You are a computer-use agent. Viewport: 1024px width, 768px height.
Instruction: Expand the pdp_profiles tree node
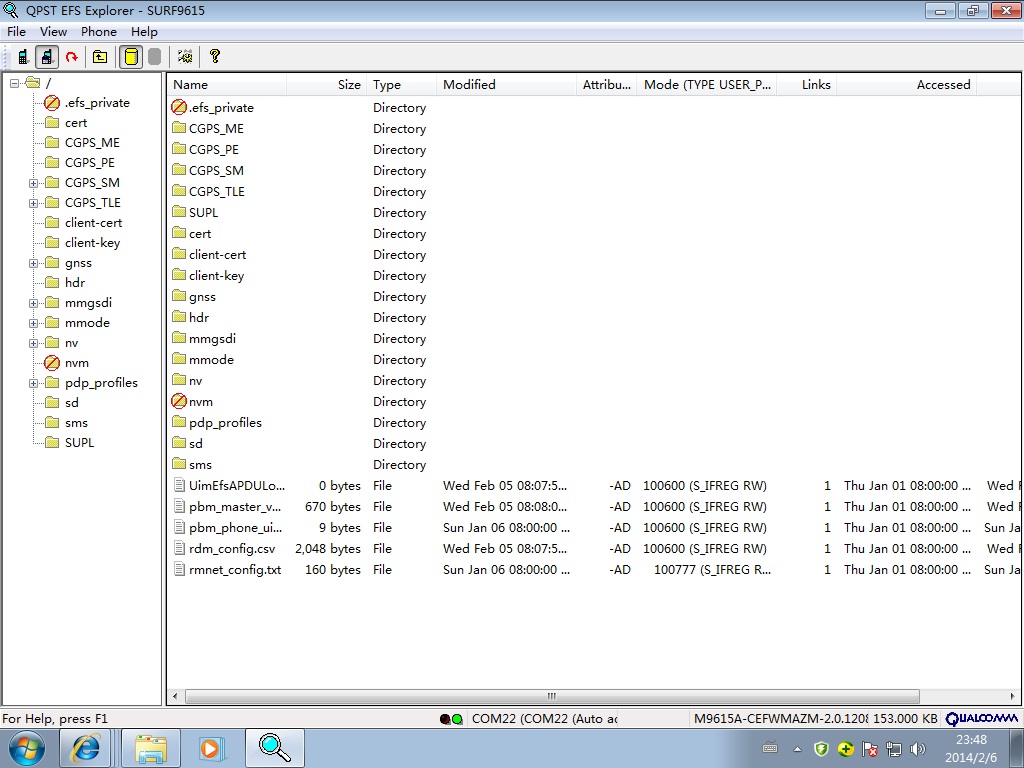[33, 383]
